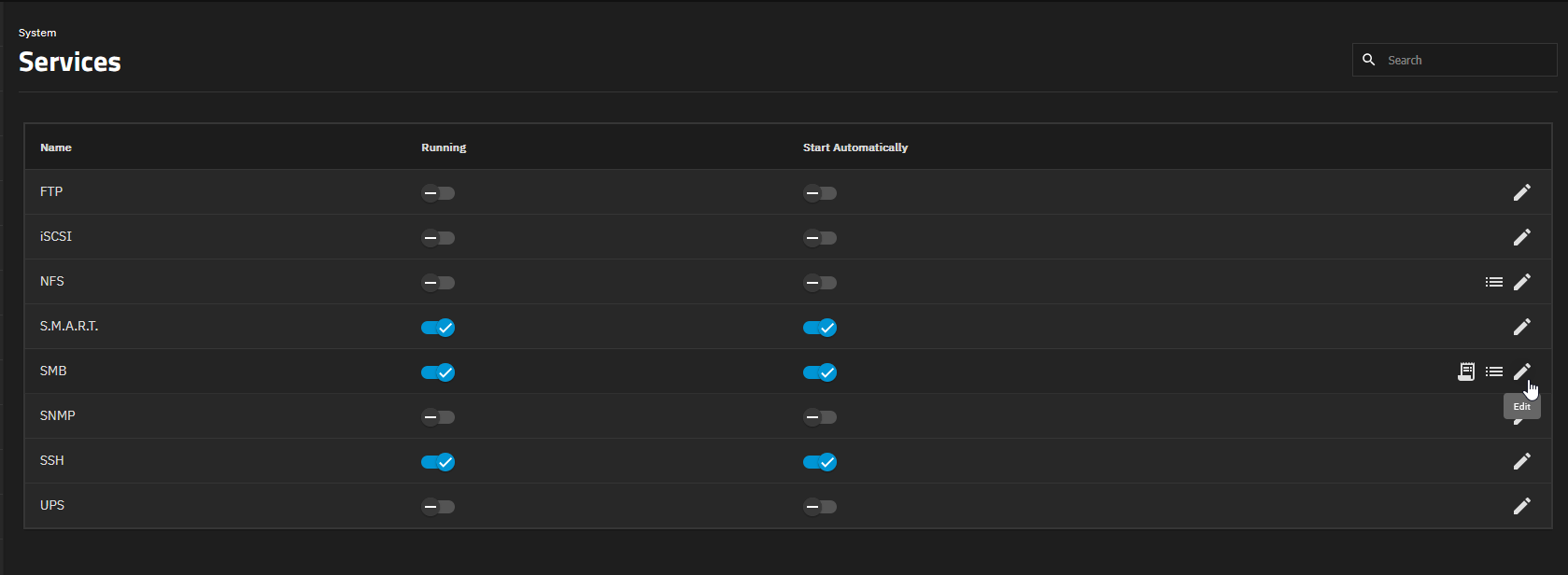Open the iSCSI edit pencil icon
The image size is (1568, 575).
click(x=1521, y=237)
